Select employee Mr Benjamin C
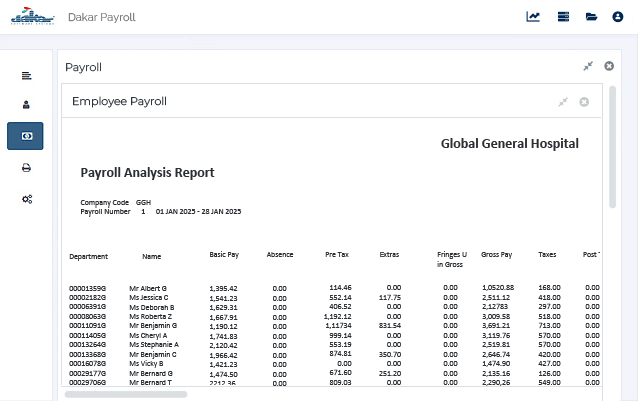The height and width of the screenshot is (401, 638). tap(153, 355)
